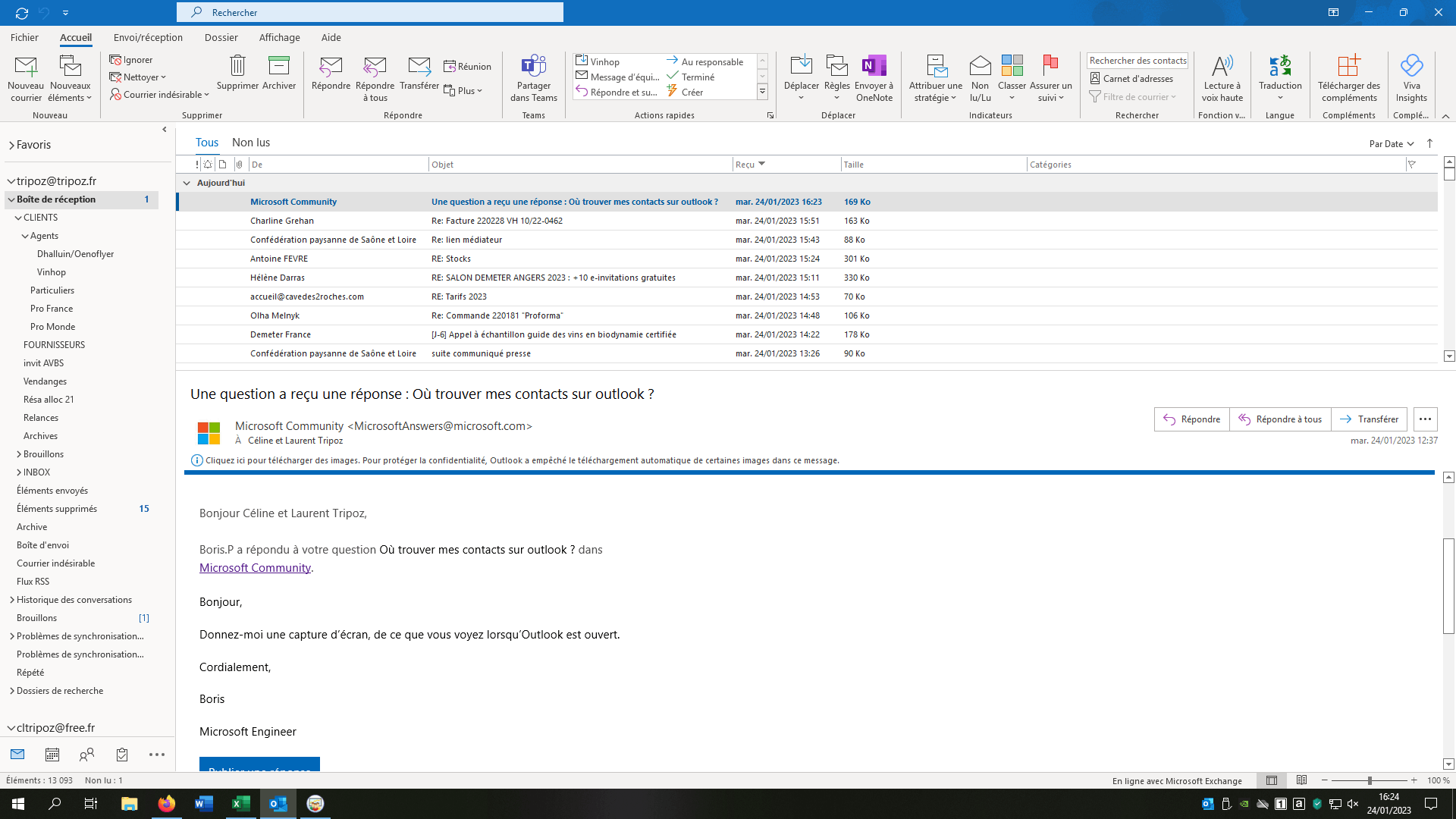Screen dimensions: 1456x819
Task: Switch to the Dossier tab
Action: (221, 37)
